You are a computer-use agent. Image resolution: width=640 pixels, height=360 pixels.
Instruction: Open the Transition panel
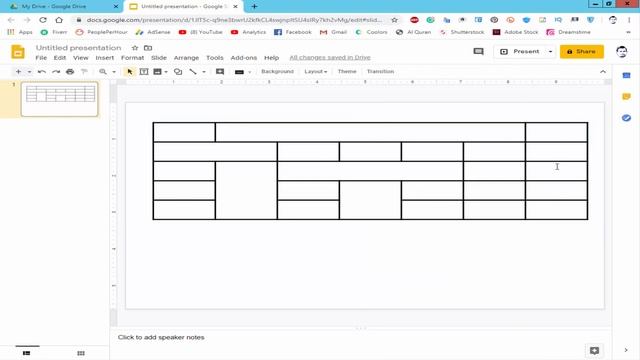(380, 71)
